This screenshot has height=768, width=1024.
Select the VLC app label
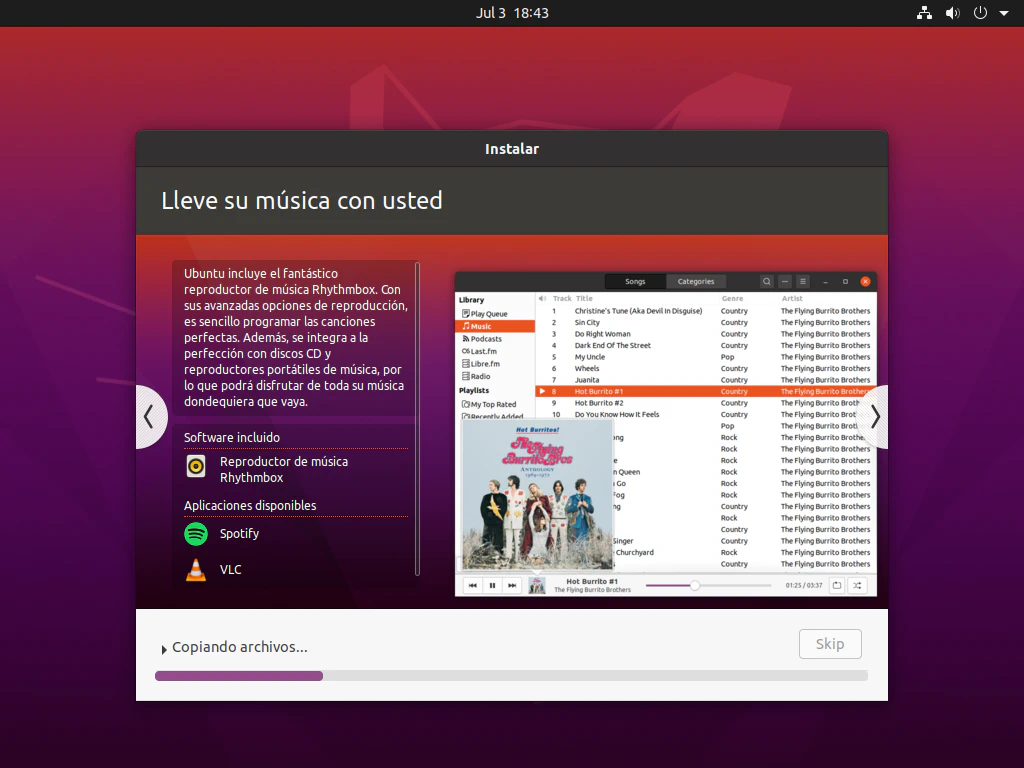[x=231, y=569]
